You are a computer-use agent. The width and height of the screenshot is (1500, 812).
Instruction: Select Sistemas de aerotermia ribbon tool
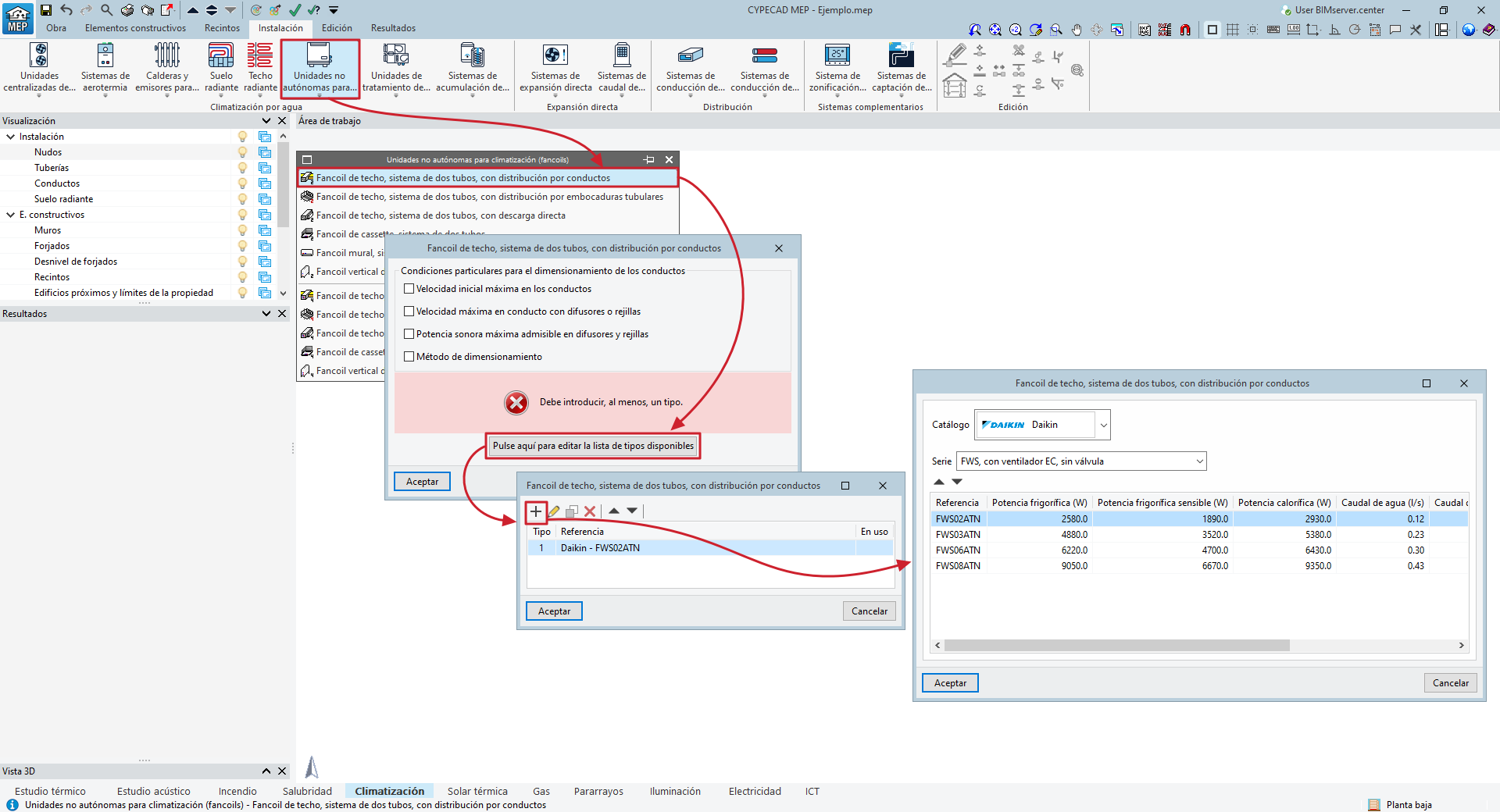(x=105, y=68)
